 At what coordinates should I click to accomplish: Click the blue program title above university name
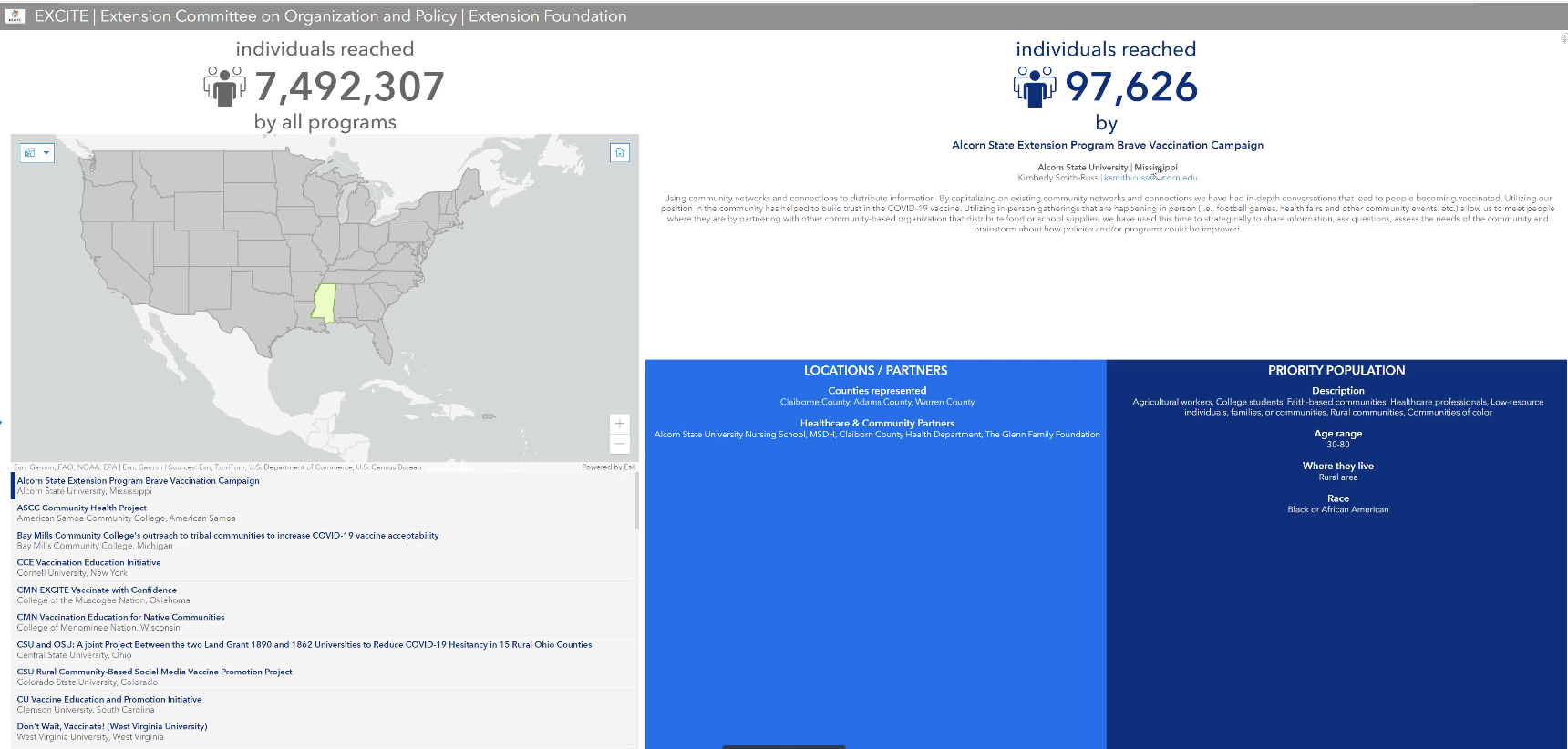click(x=1108, y=145)
